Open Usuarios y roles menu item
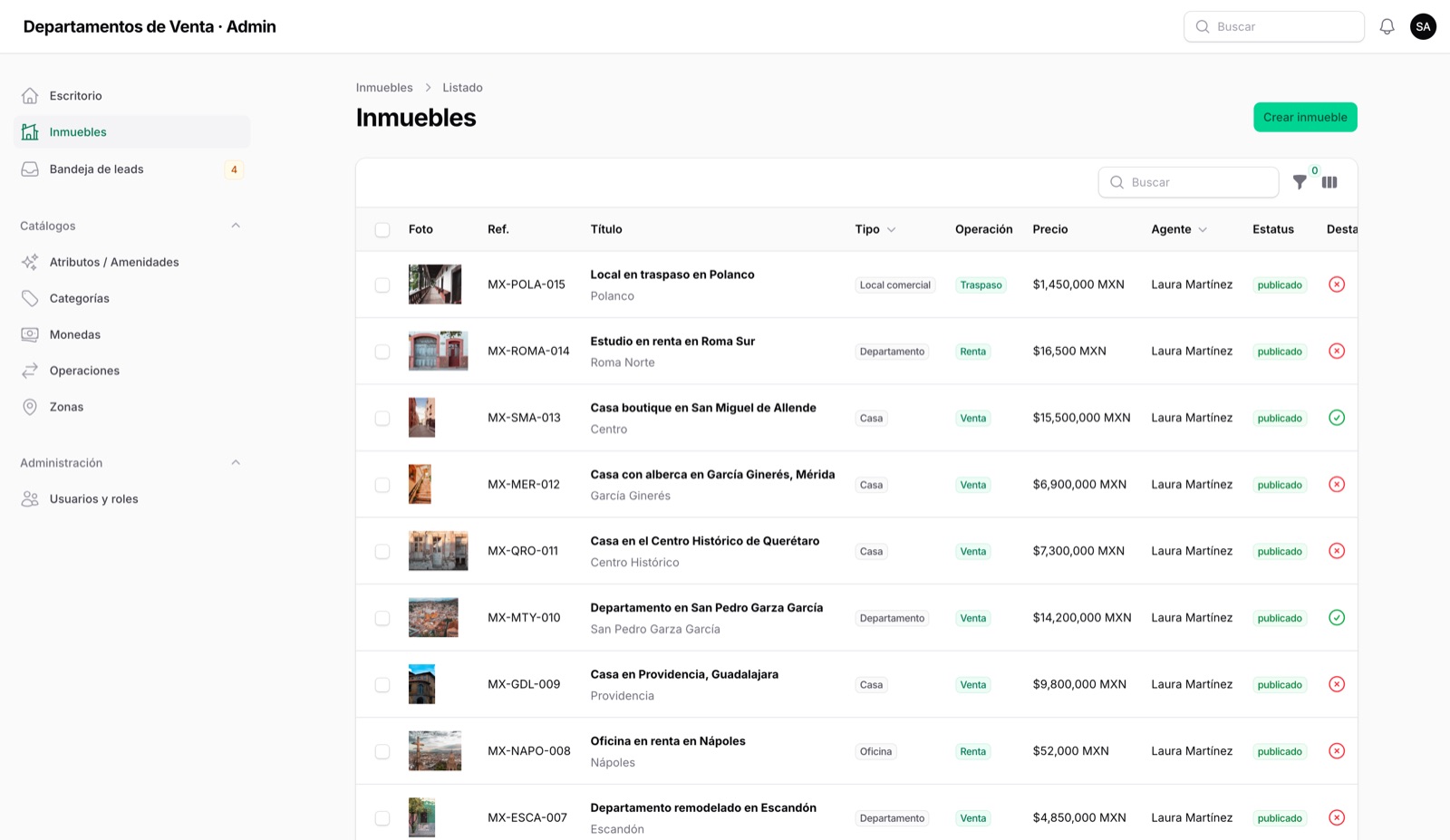This screenshot has height=840, width=1450. [x=132, y=499]
